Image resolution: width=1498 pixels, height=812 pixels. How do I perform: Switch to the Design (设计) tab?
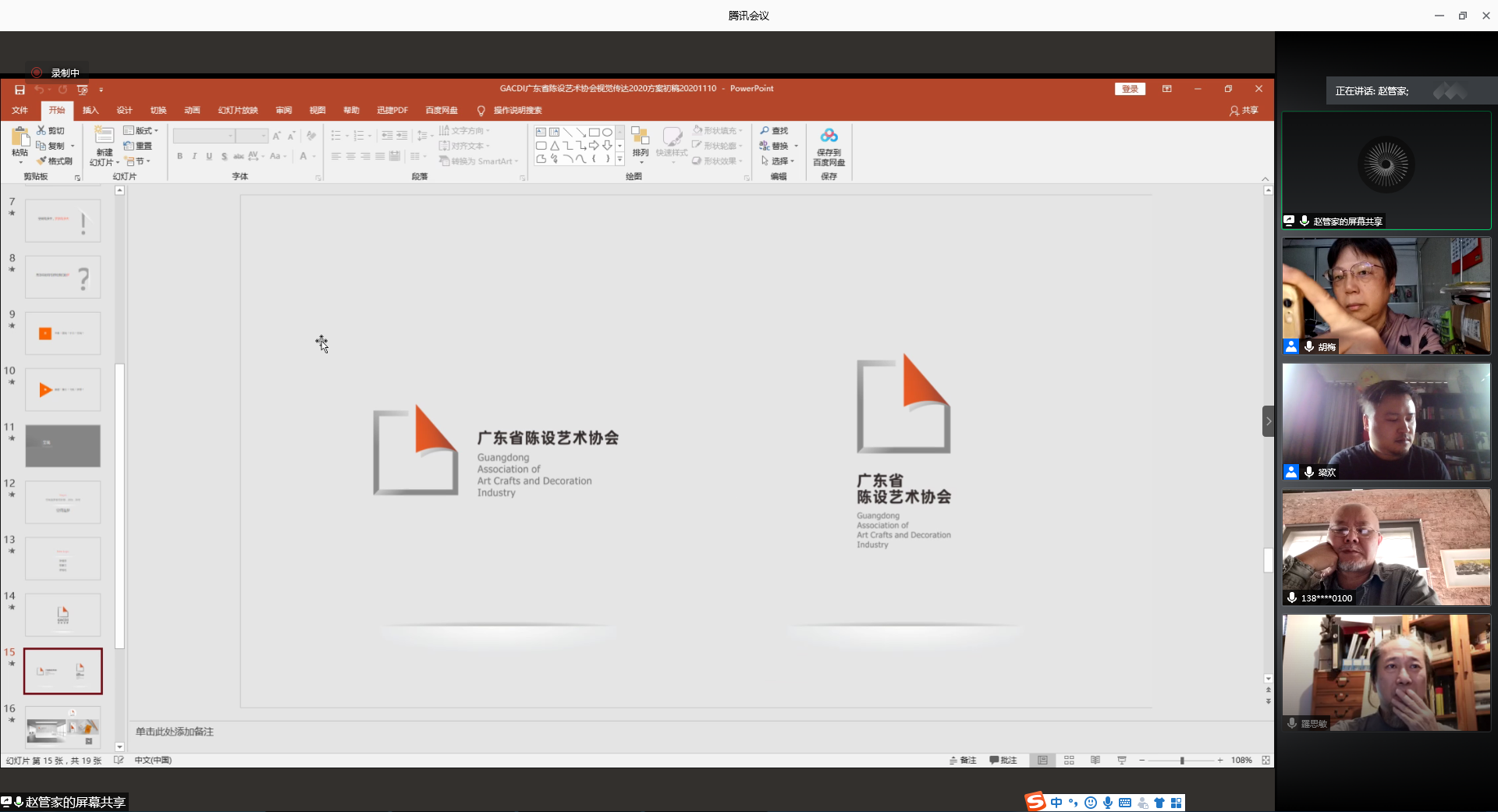124,110
